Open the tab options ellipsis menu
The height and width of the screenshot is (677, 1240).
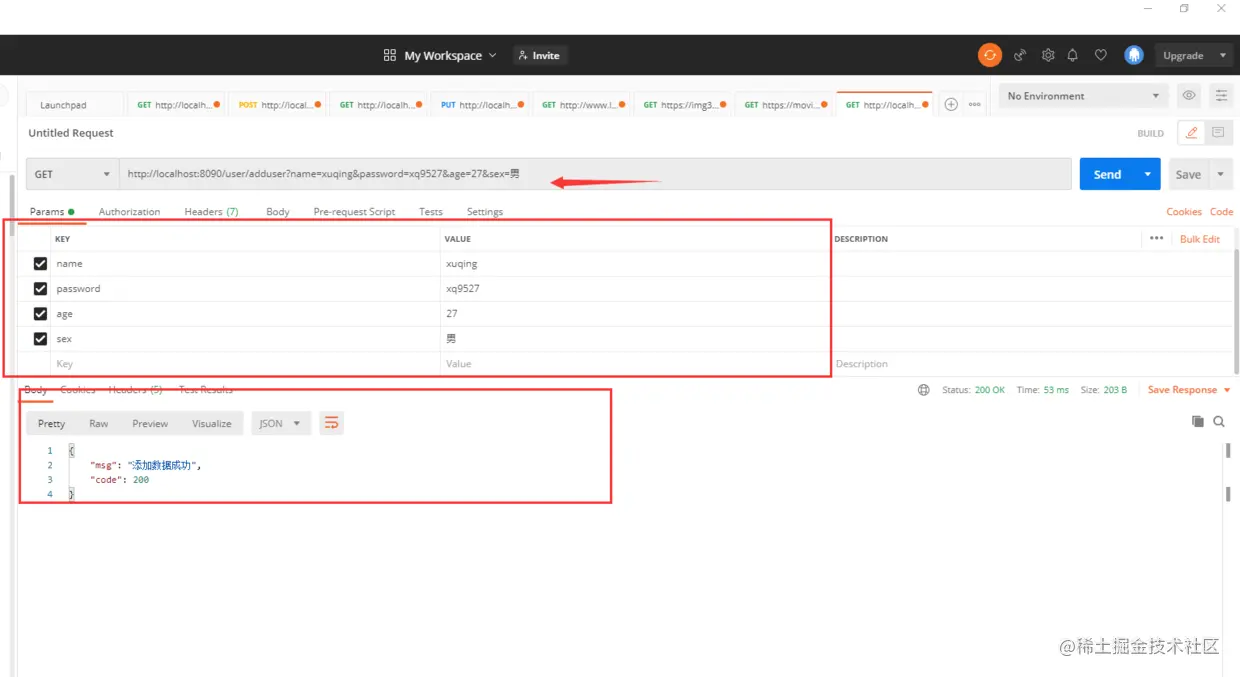[974, 105]
